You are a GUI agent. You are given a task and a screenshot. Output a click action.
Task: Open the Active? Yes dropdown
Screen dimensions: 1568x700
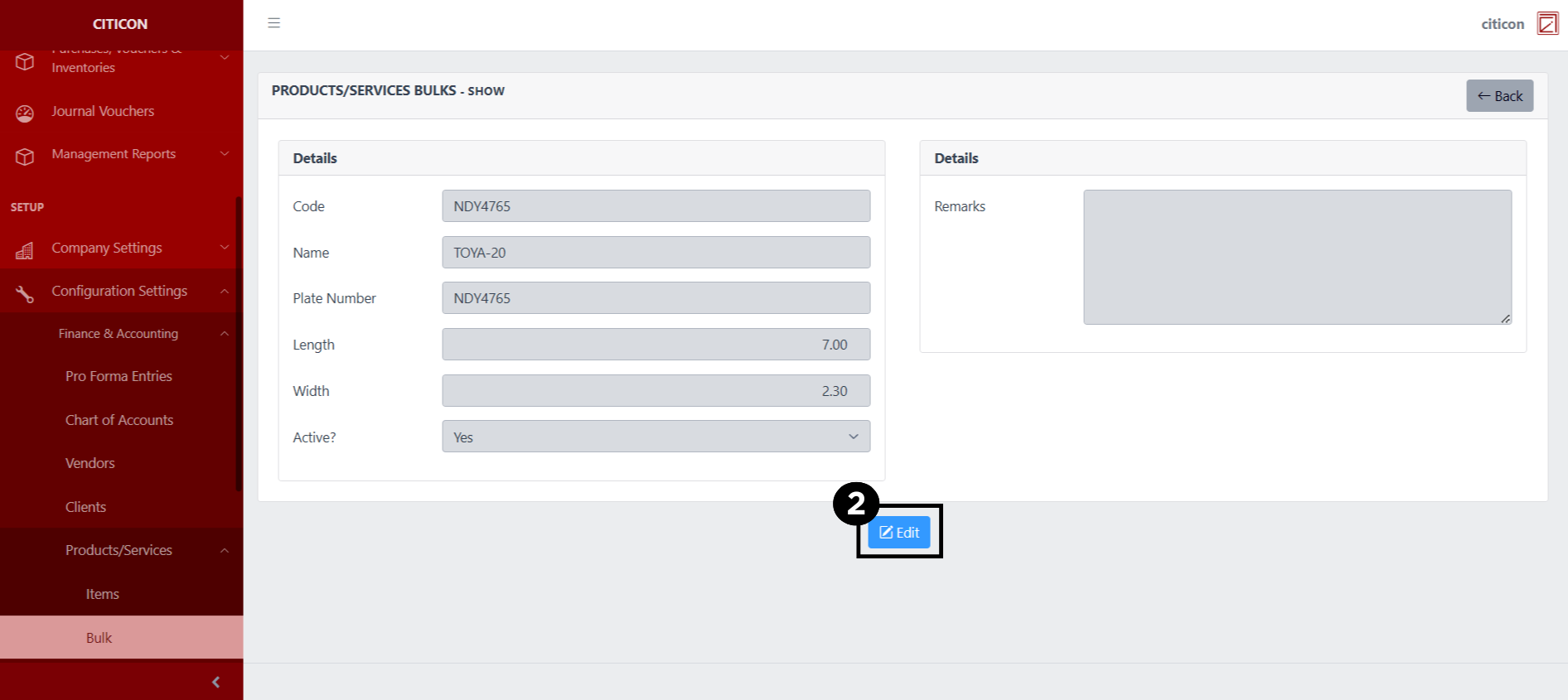point(656,437)
